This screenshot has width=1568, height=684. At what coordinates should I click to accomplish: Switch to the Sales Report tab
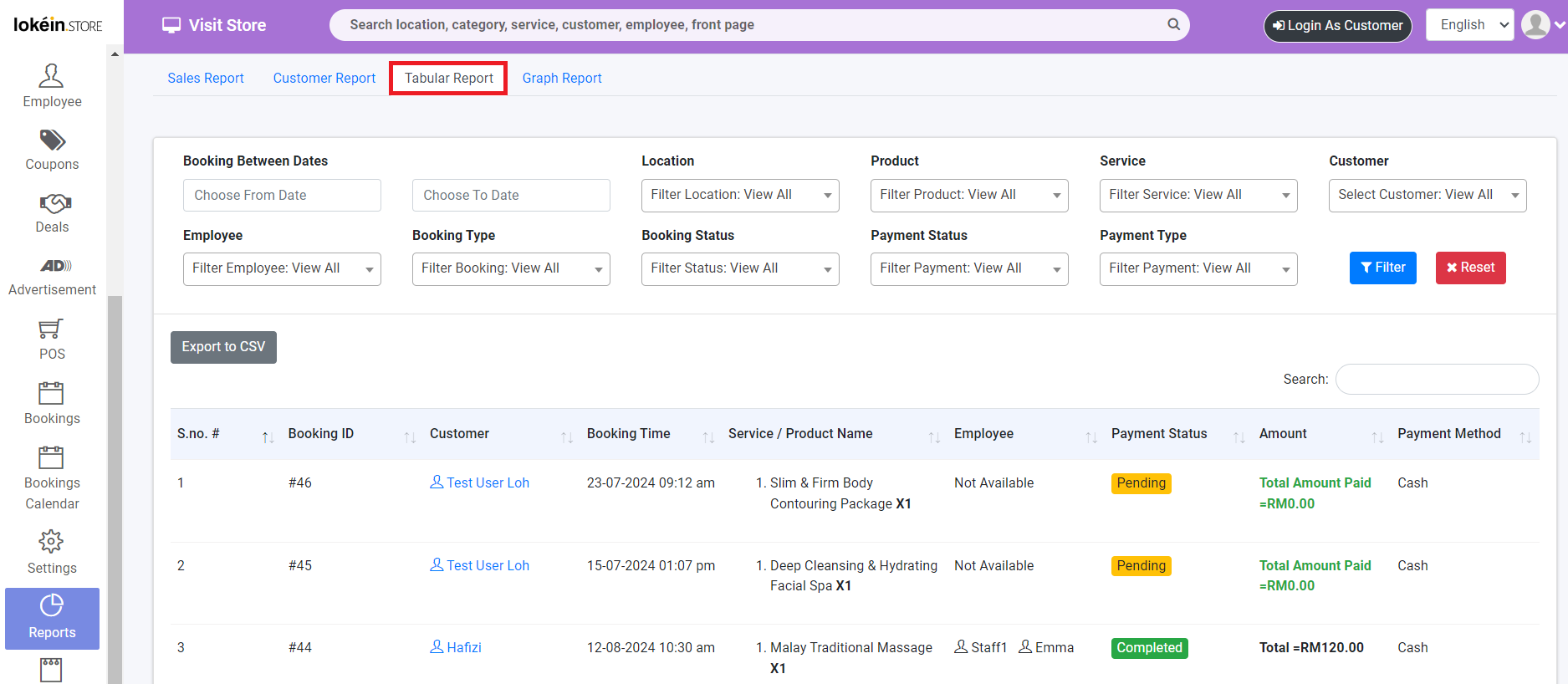(206, 78)
